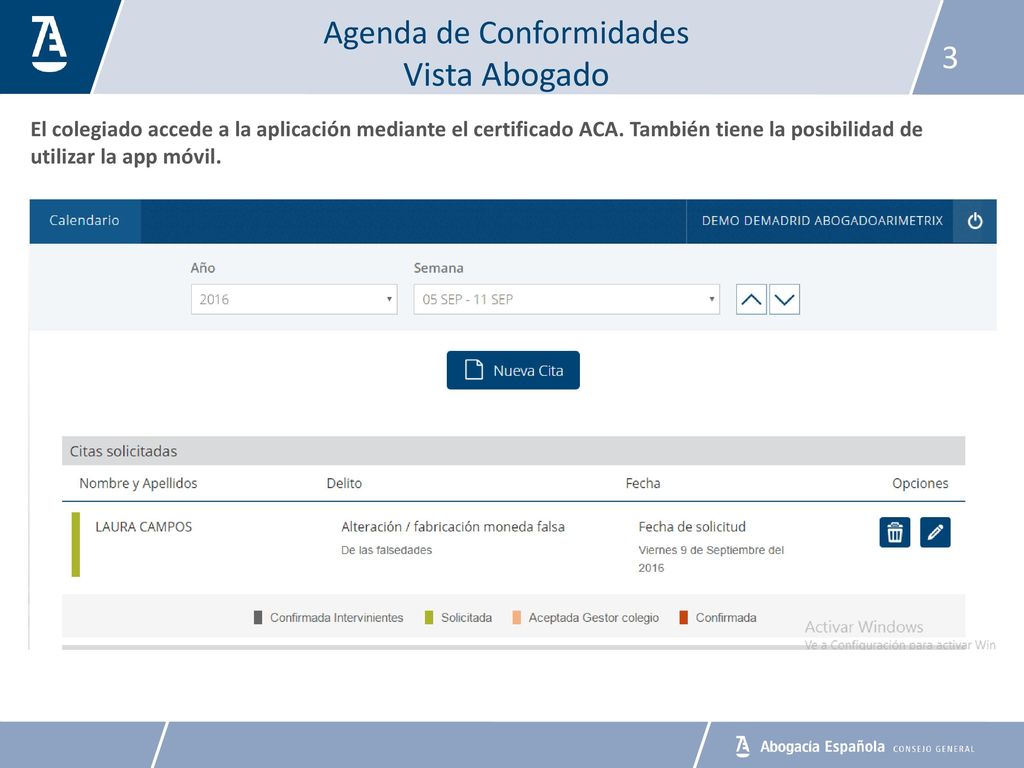Create a new appointment with Nueva Cita
The height and width of the screenshot is (768, 1024).
[513, 370]
